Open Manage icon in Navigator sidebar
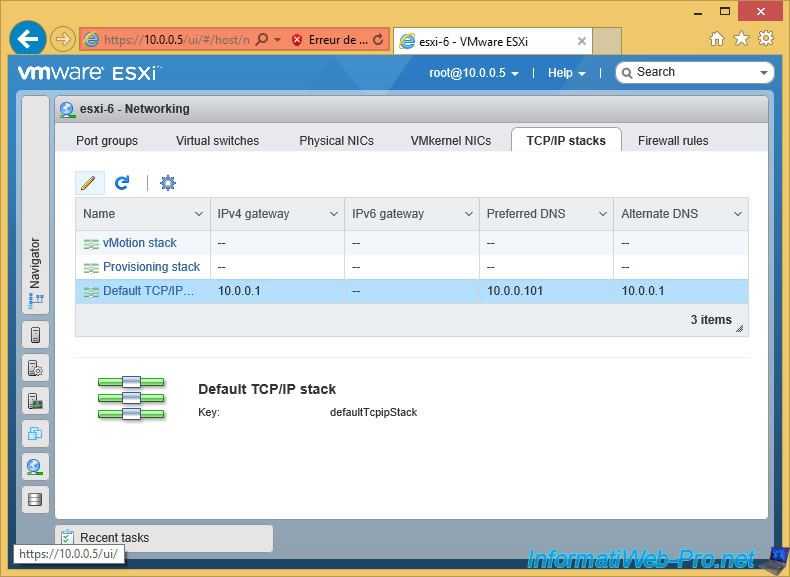 pos(35,368)
